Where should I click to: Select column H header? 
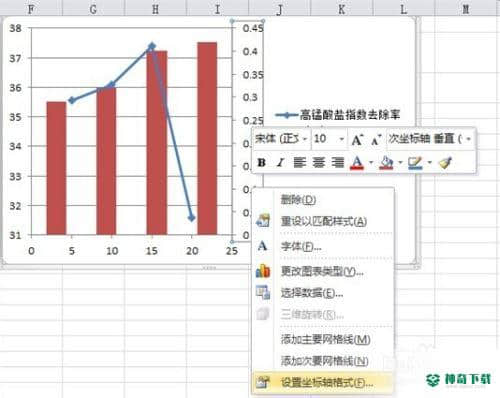pyautogui.click(x=155, y=9)
